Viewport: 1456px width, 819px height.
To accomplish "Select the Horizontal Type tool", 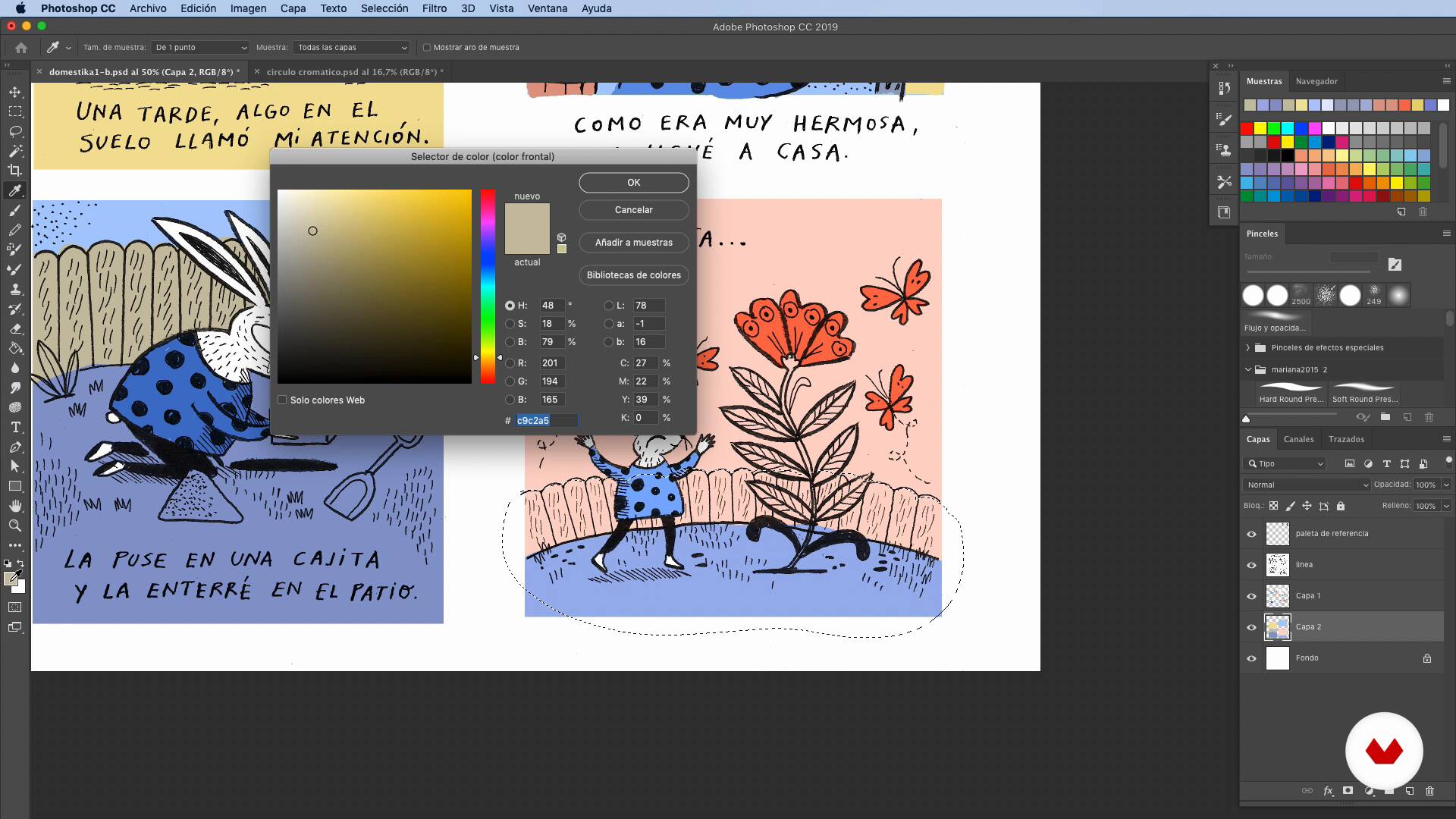I will (x=14, y=427).
